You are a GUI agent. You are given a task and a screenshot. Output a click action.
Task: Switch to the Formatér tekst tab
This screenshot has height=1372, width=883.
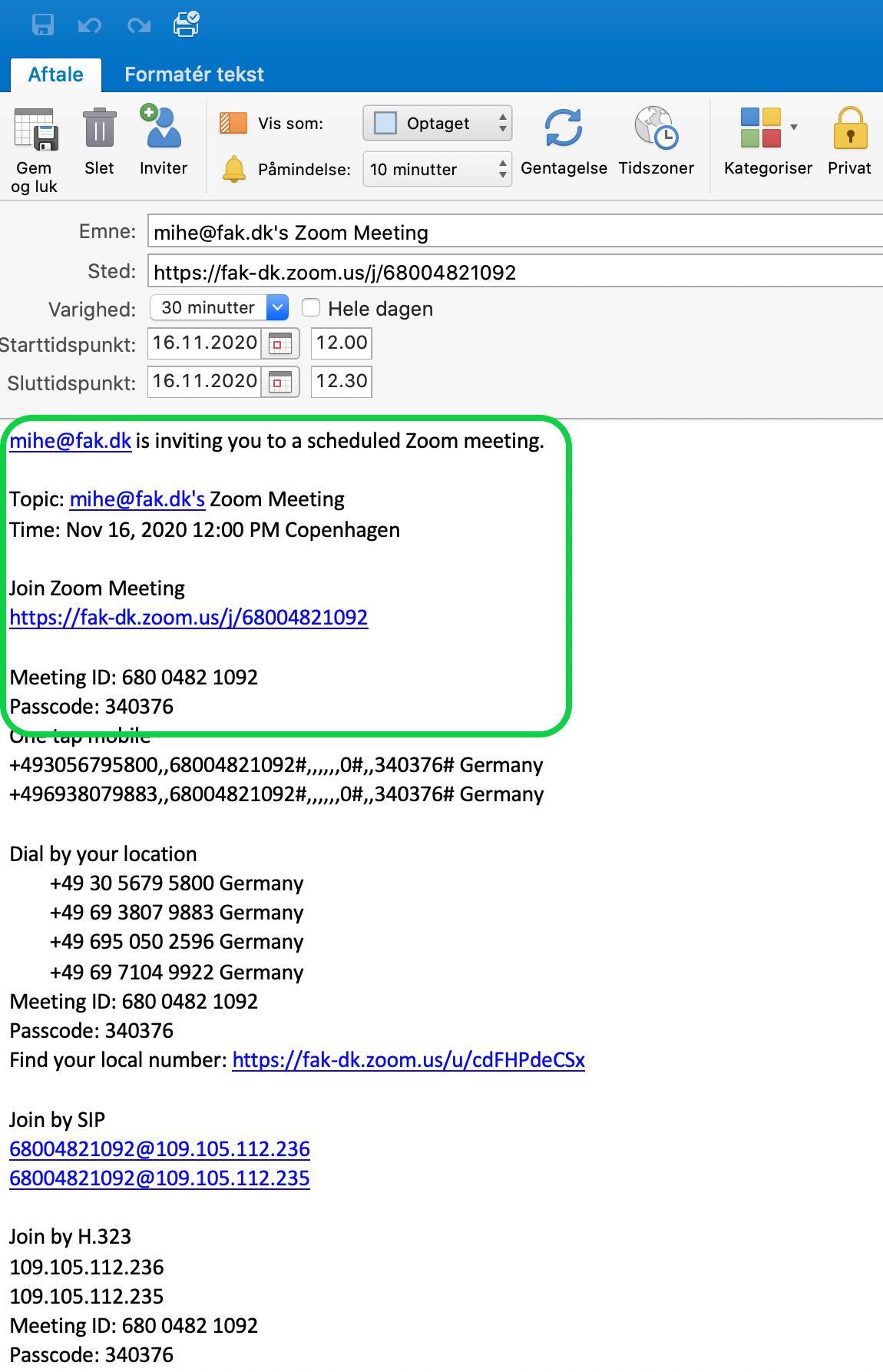[x=194, y=75]
